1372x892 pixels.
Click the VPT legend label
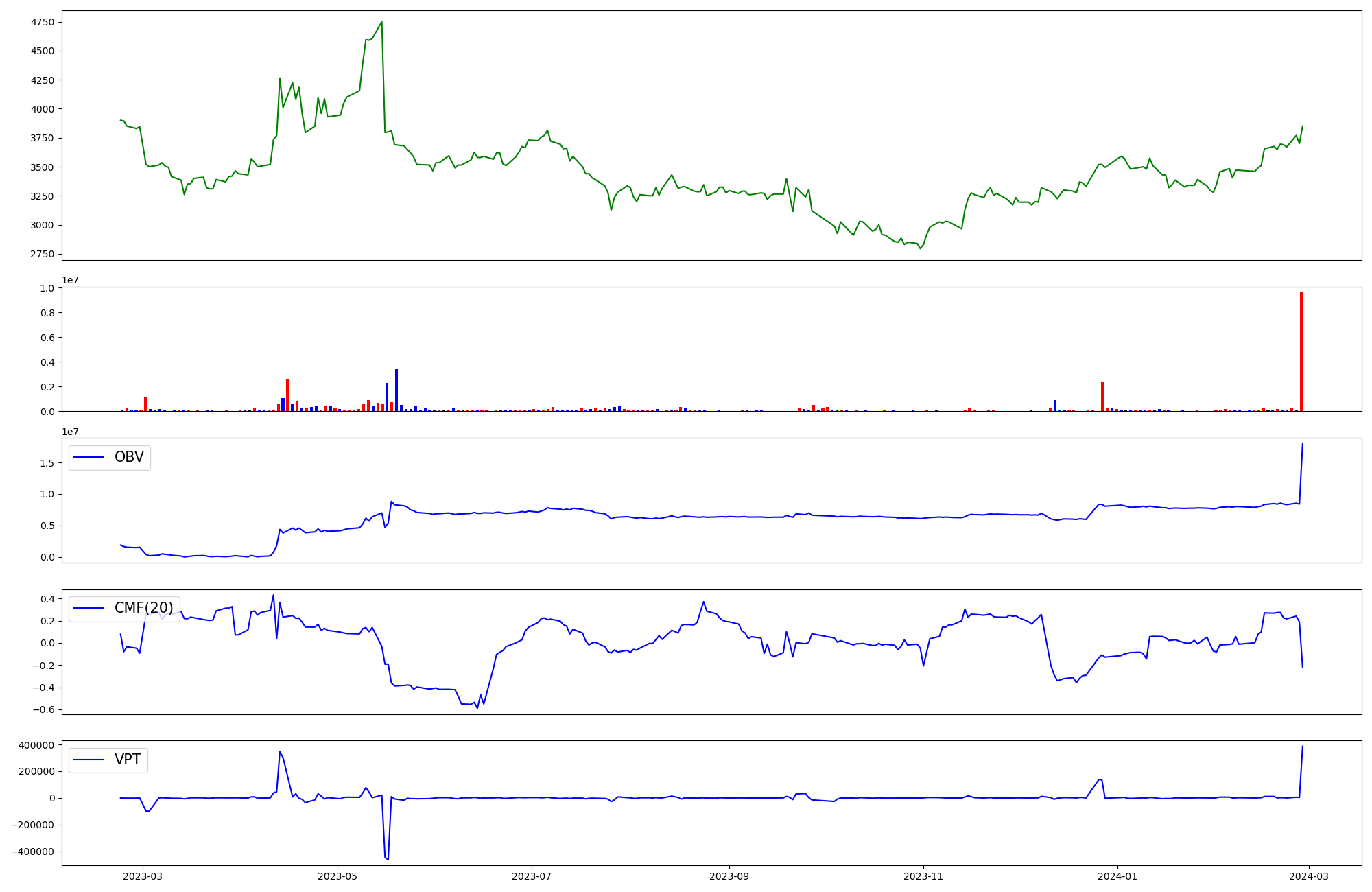tap(128, 760)
